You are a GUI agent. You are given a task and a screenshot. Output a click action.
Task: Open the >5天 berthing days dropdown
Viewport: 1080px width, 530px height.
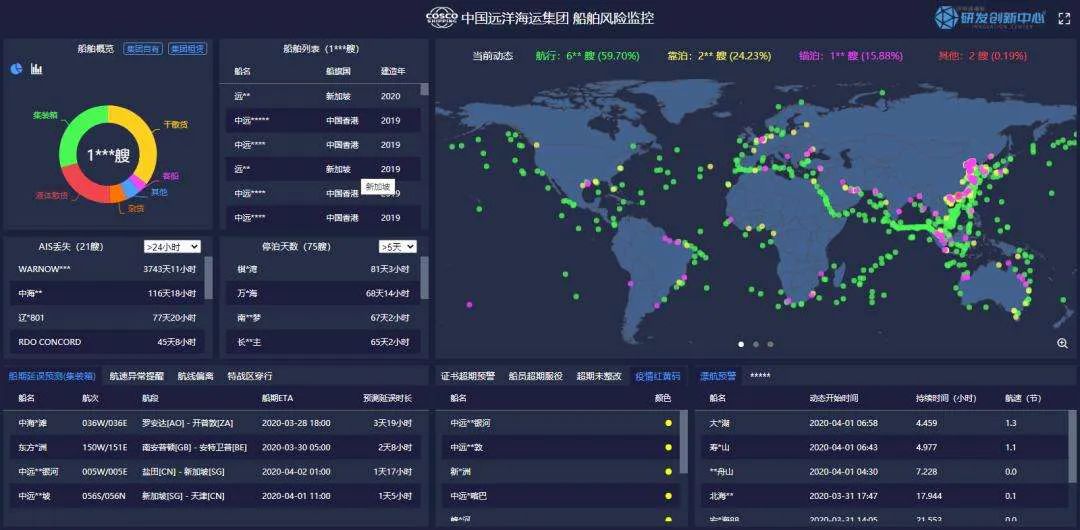click(x=397, y=246)
